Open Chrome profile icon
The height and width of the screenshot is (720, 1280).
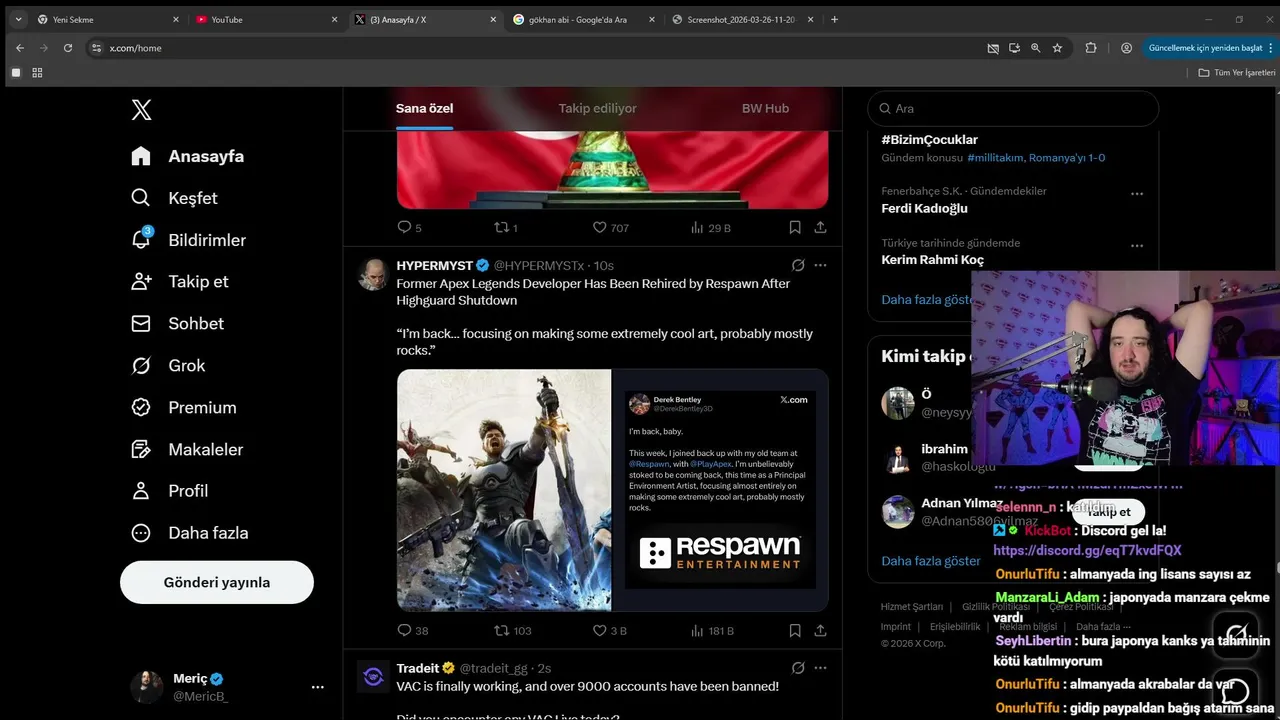[x=1126, y=48]
